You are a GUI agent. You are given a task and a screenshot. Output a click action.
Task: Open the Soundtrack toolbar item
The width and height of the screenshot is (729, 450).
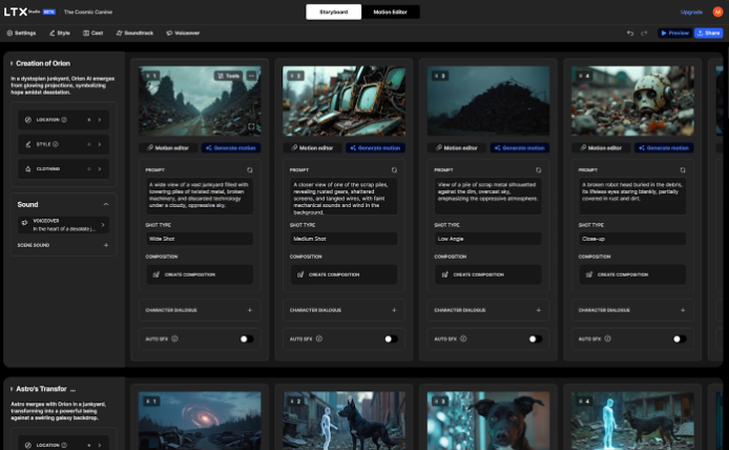point(134,33)
